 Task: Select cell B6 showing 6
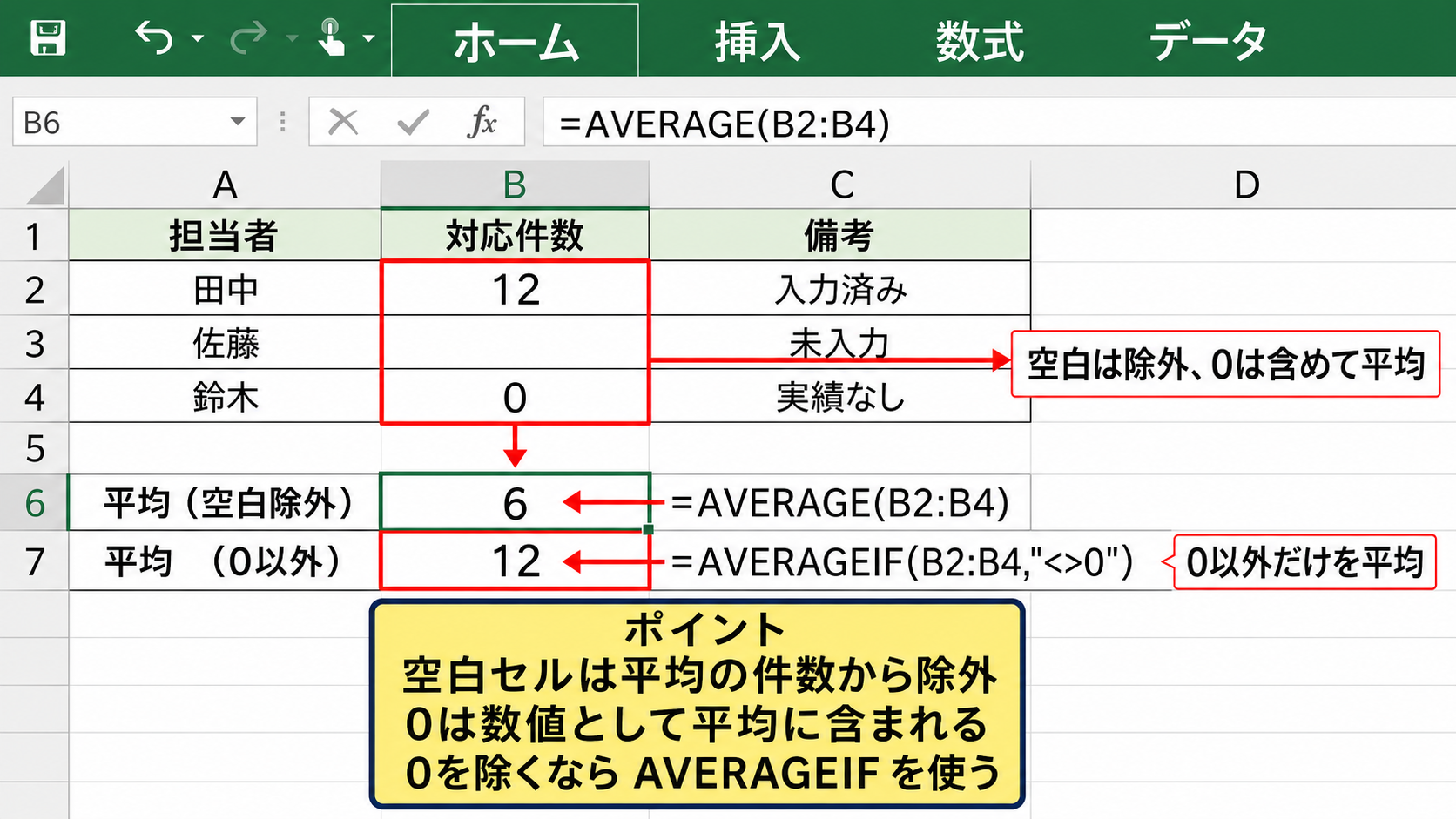coord(515,502)
